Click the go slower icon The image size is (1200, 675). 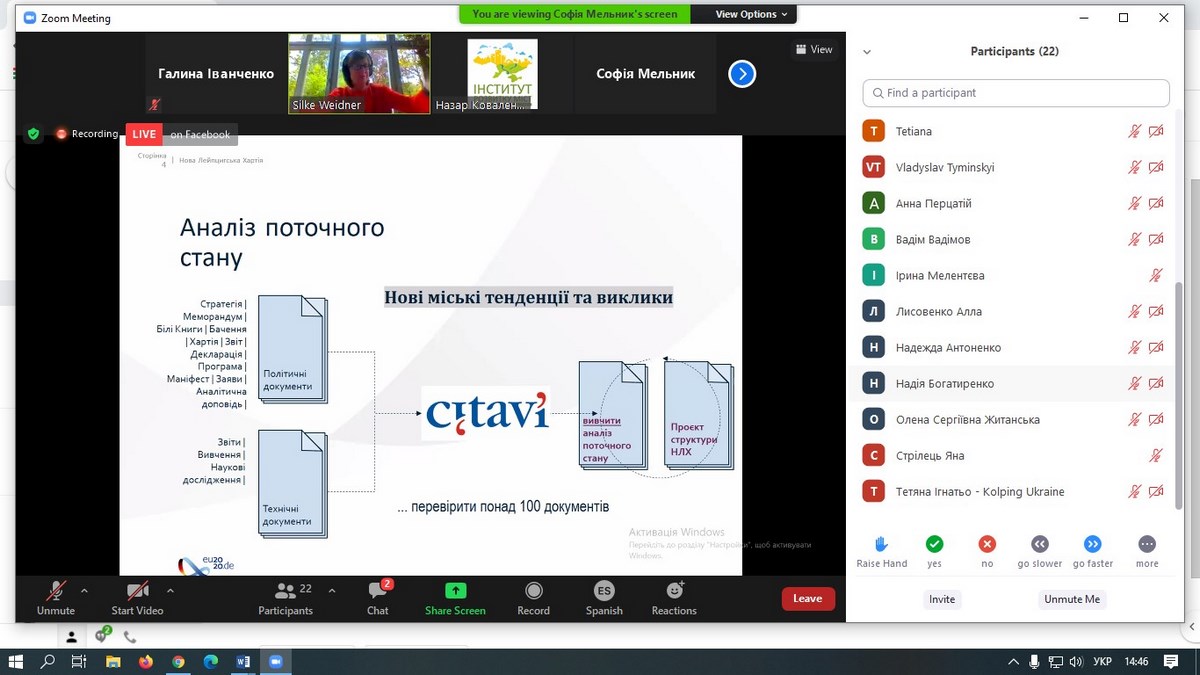click(x=1040, y=544)
